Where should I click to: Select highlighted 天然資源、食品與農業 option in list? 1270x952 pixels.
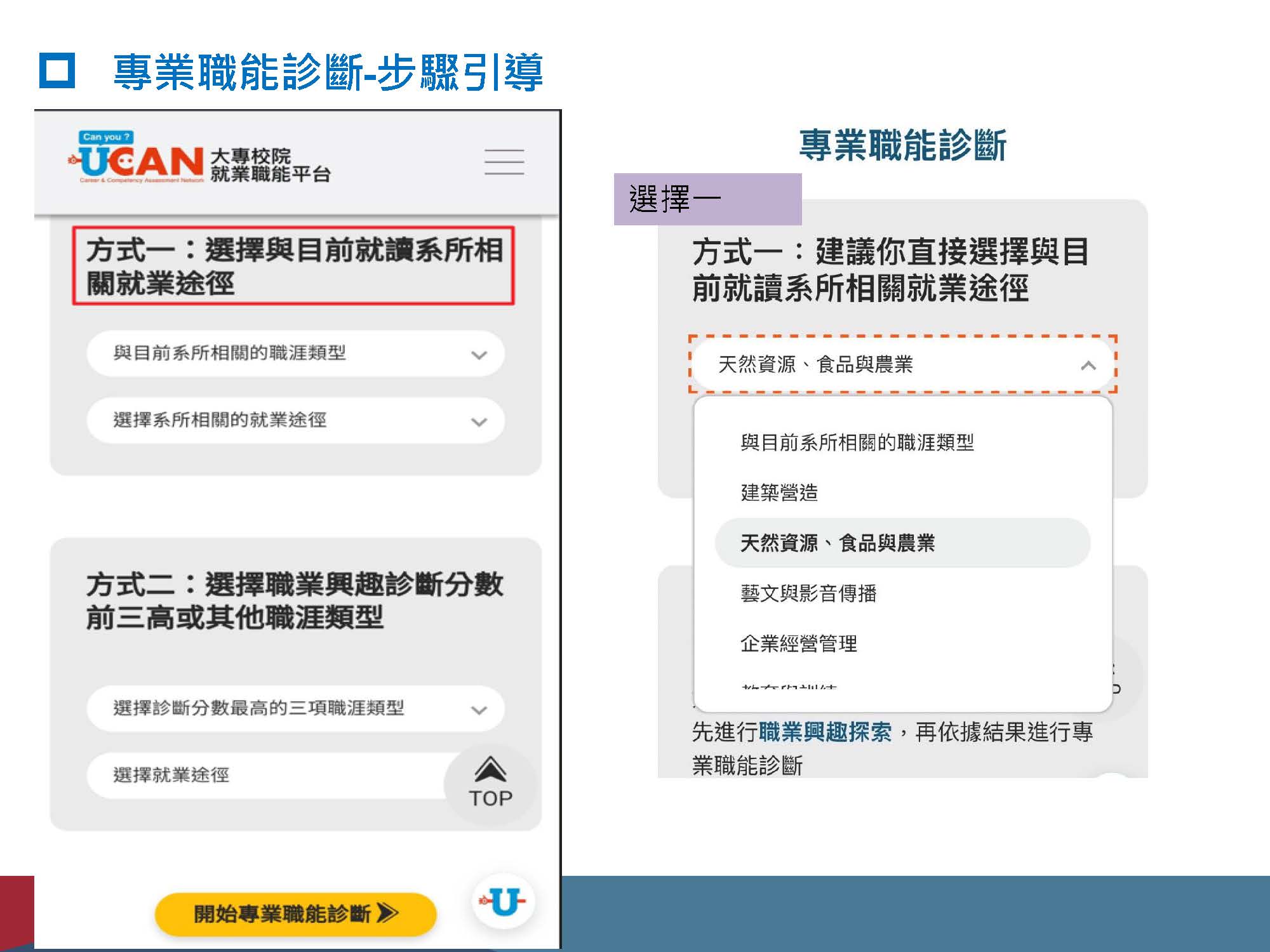(x=902, y=543)
